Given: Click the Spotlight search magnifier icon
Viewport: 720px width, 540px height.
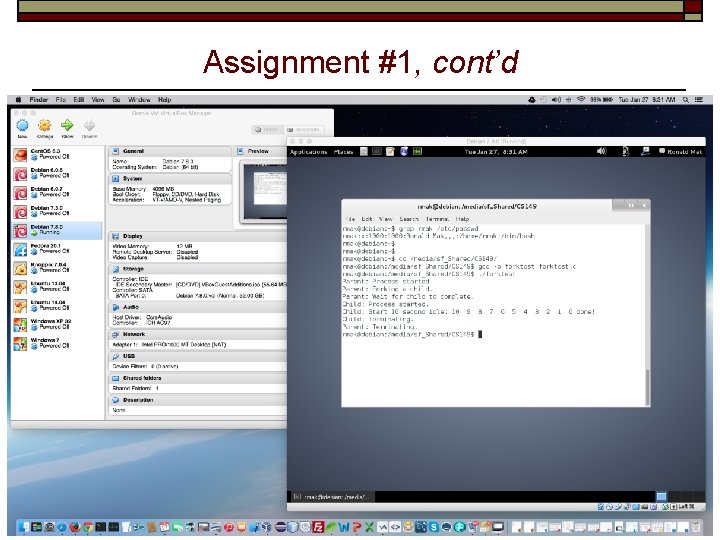Looking at the screenshot, I should pyautogui.click(x=686, y=100).
